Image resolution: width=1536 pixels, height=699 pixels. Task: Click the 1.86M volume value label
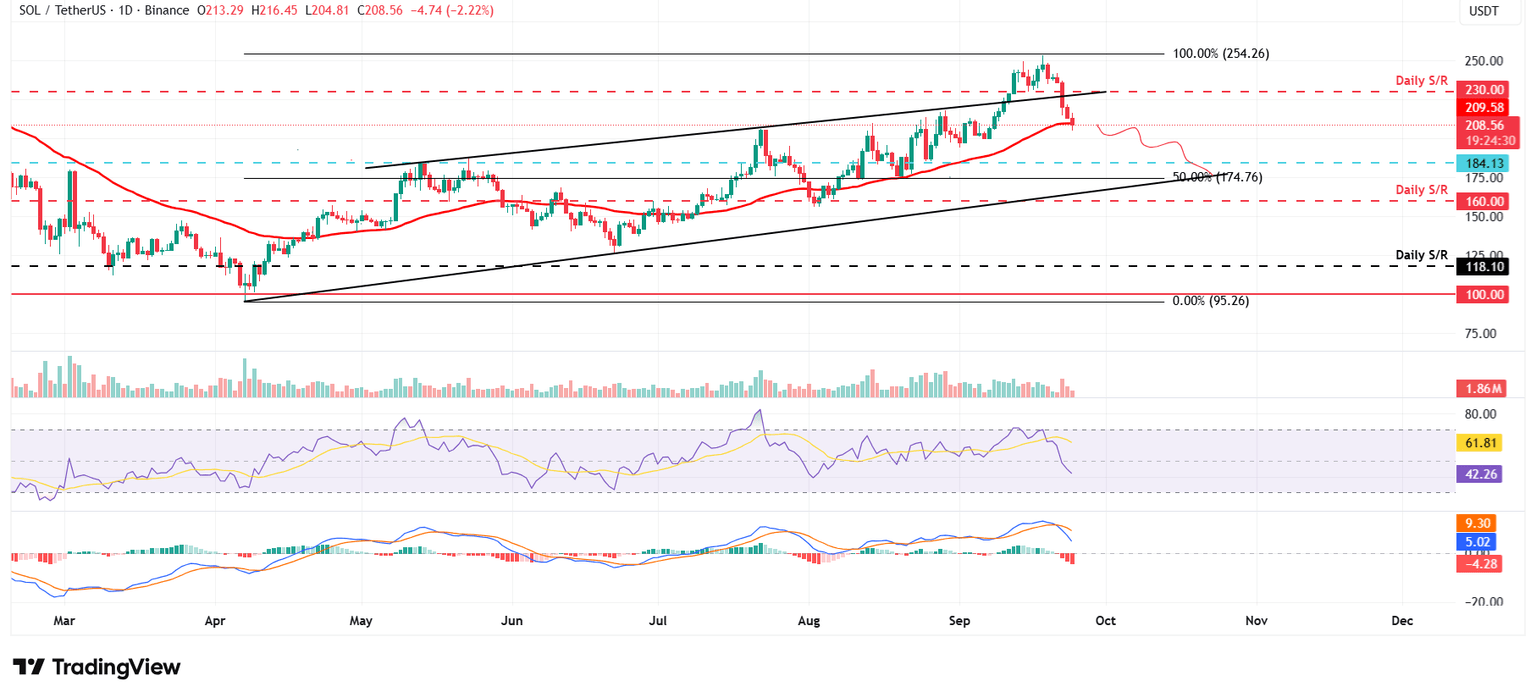click(x=1483, y=387)
